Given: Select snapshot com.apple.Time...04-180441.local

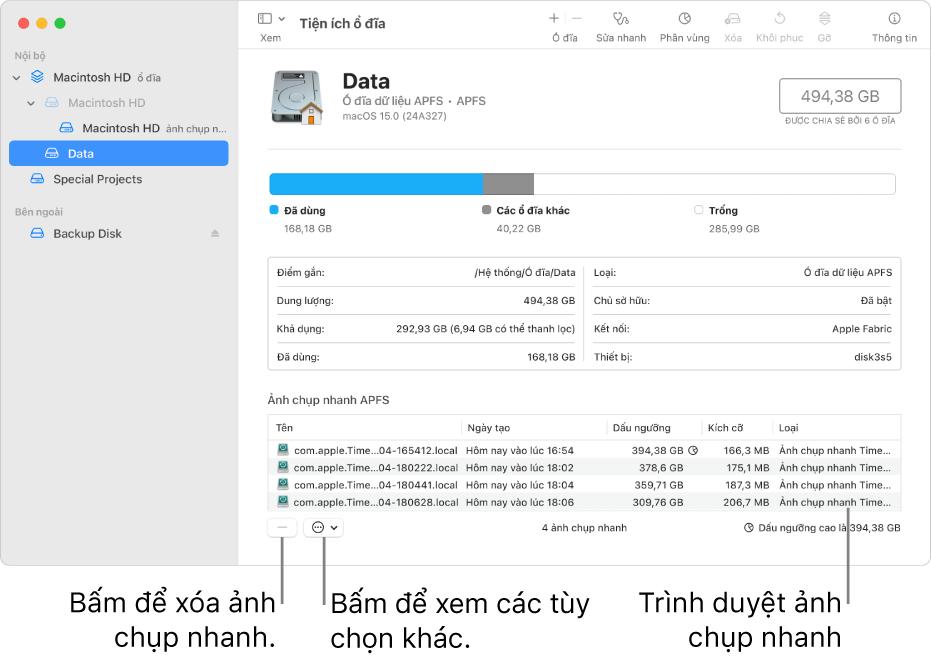Looking at the screenshot, I should 584,485.
